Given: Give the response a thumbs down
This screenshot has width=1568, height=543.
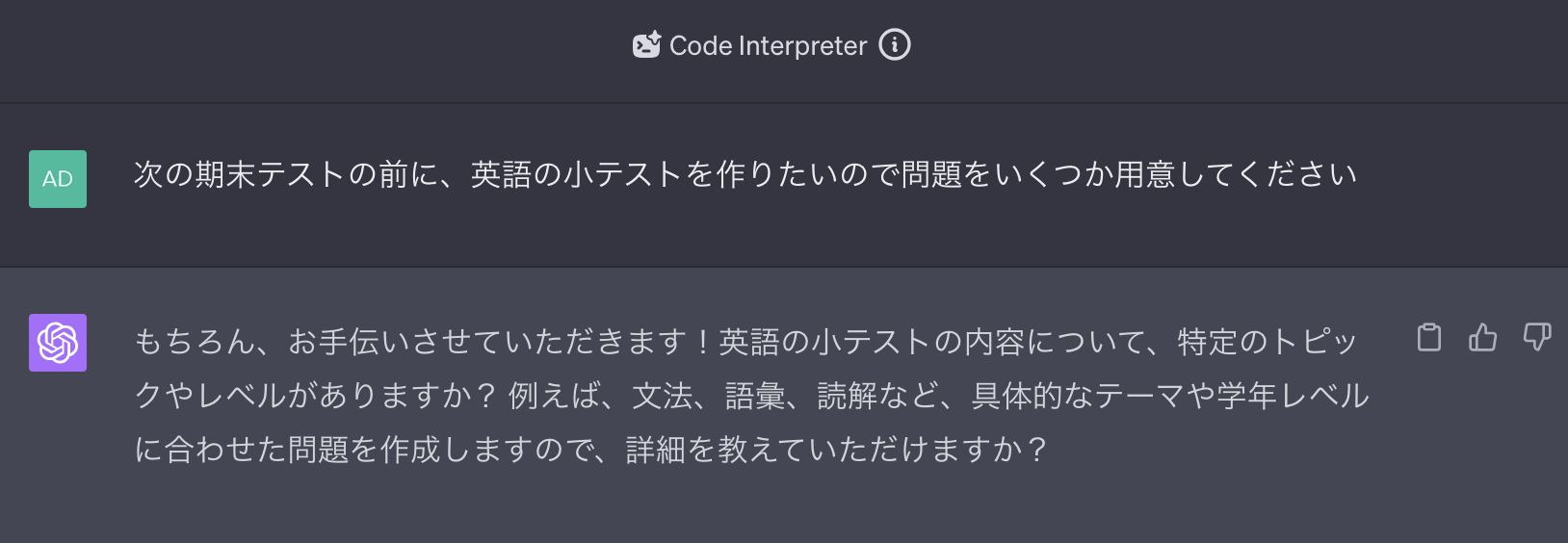Looking at the screenshot, I should tap(1537, 338).
